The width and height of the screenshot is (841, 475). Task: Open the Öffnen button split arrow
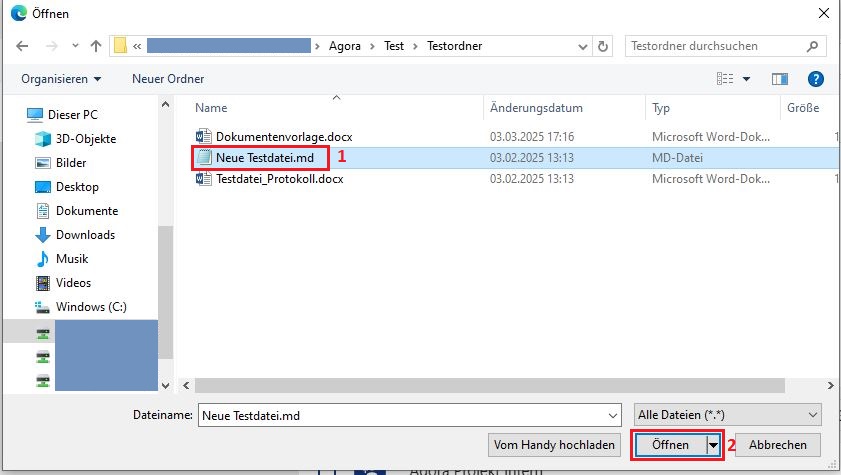(714, 444)
